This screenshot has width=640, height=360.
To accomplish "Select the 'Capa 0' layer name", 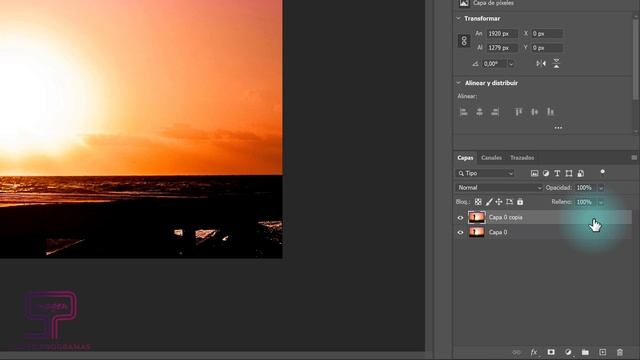I will click(x=498, y=232).
